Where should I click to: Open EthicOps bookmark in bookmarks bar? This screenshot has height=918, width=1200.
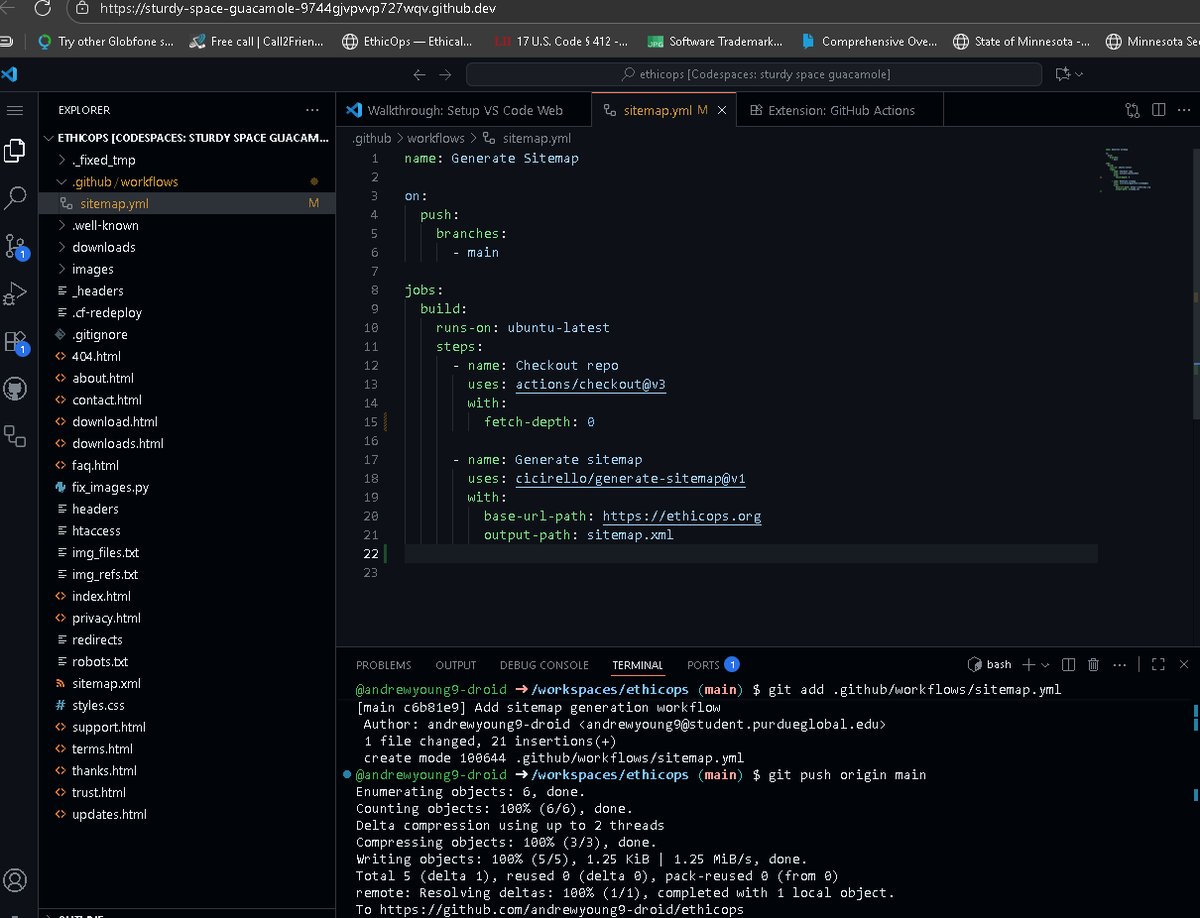407,42
